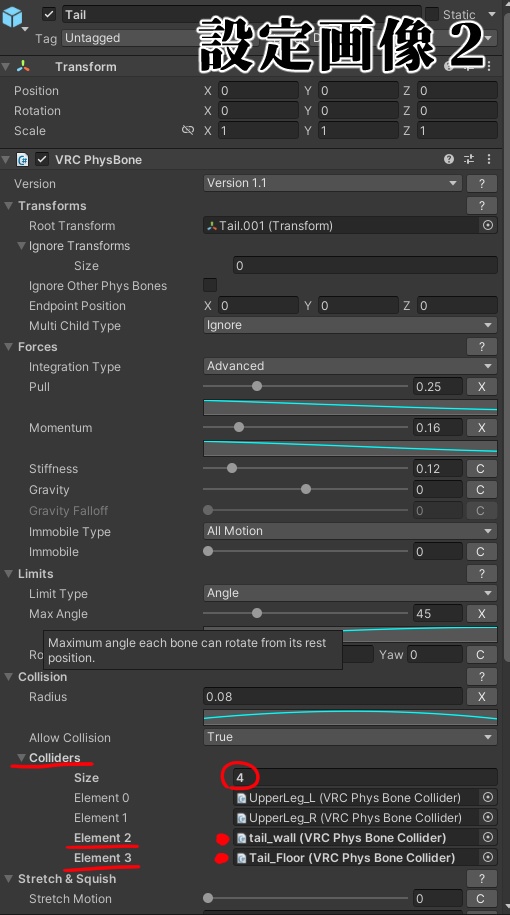Add Immobile curve with C button
Viewport: 510px width, 915px height.
(x=481, y=551)
